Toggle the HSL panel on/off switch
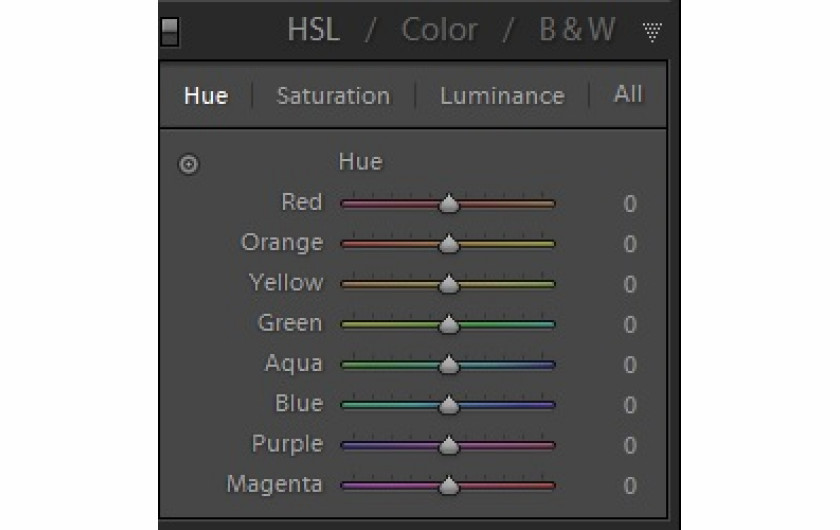The height and width of the screenshot is (530, 840). coord(170,32)
